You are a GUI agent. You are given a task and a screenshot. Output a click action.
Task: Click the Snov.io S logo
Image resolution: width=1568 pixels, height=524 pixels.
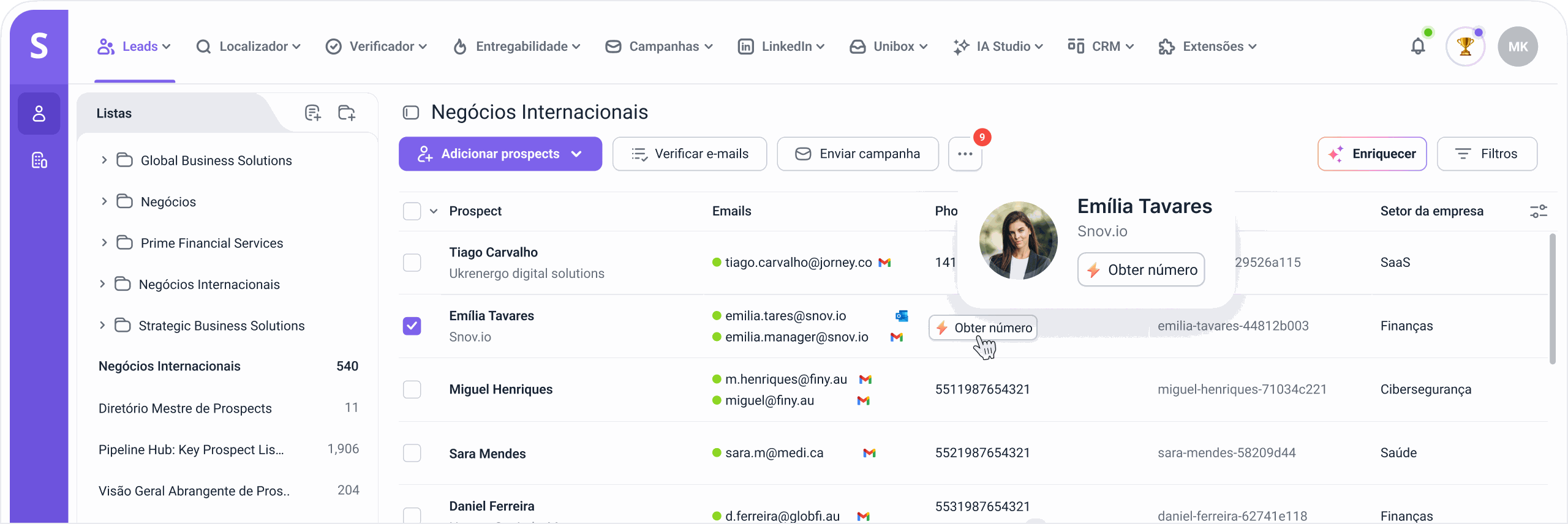[39, 46]
